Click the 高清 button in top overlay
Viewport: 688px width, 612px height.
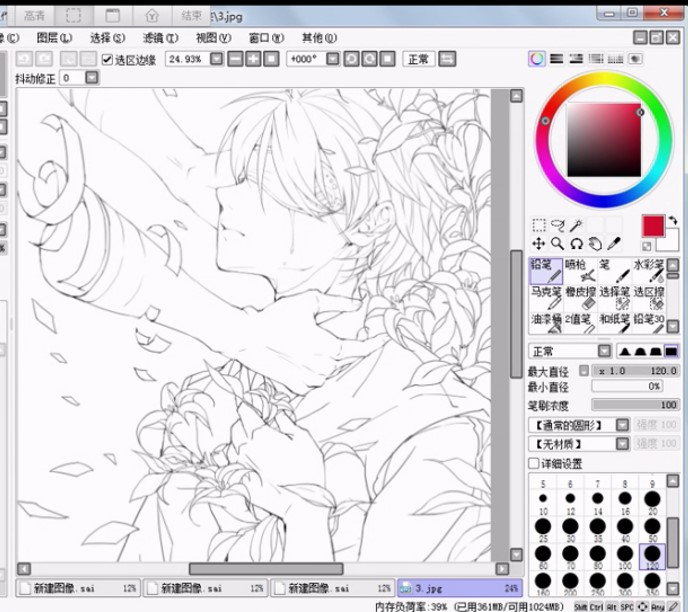pos(34,16)
